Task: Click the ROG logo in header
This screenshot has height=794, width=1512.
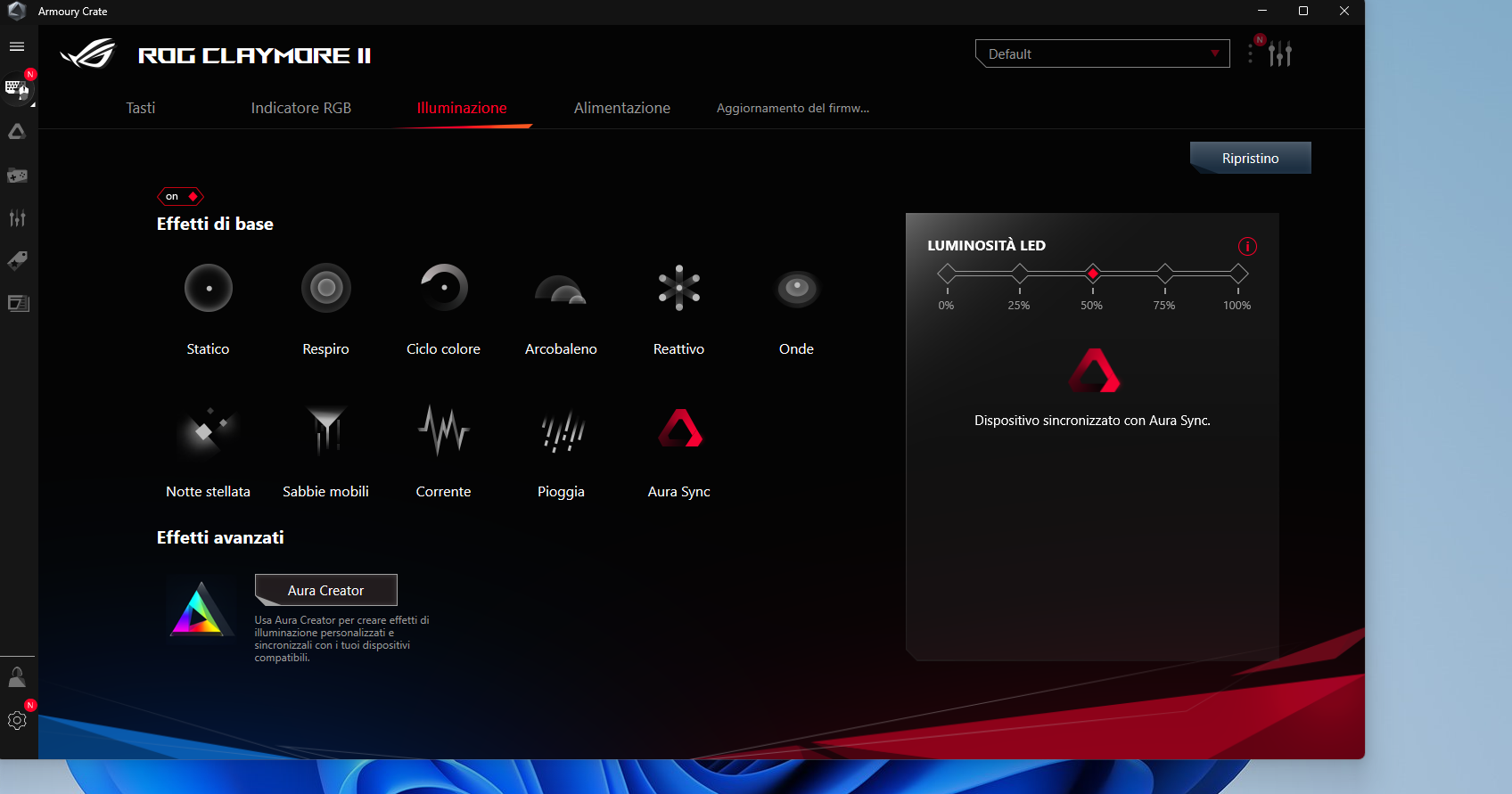Action: click(88, 54)
